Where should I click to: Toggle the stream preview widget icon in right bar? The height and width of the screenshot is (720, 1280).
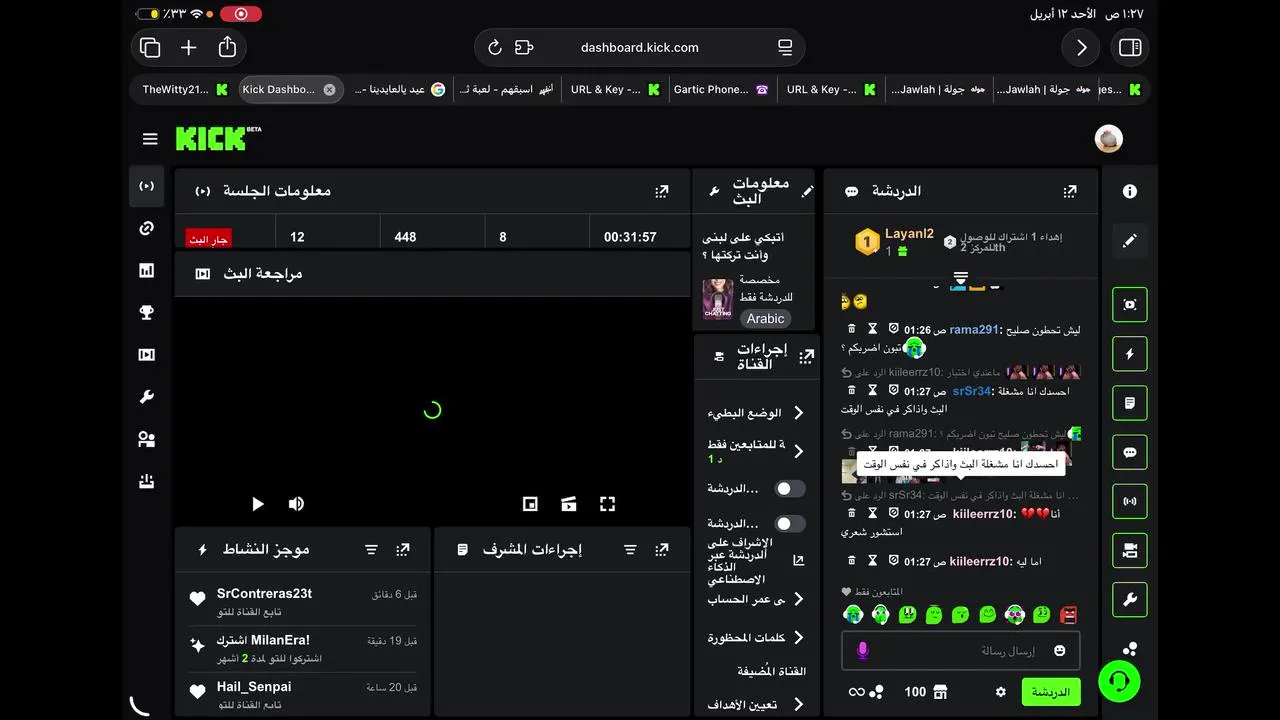point(1130,304)
